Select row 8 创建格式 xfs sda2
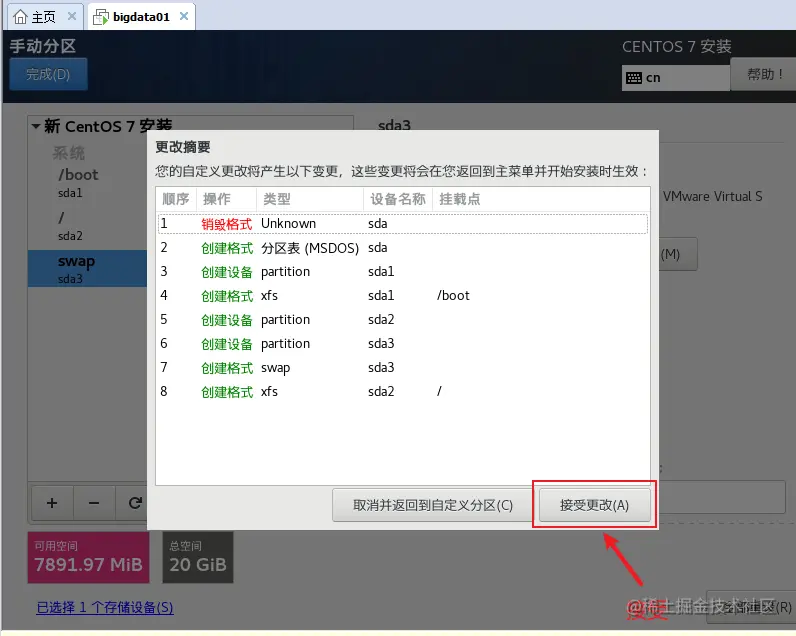Screen dimensions: 796x636 click(403, 391)
